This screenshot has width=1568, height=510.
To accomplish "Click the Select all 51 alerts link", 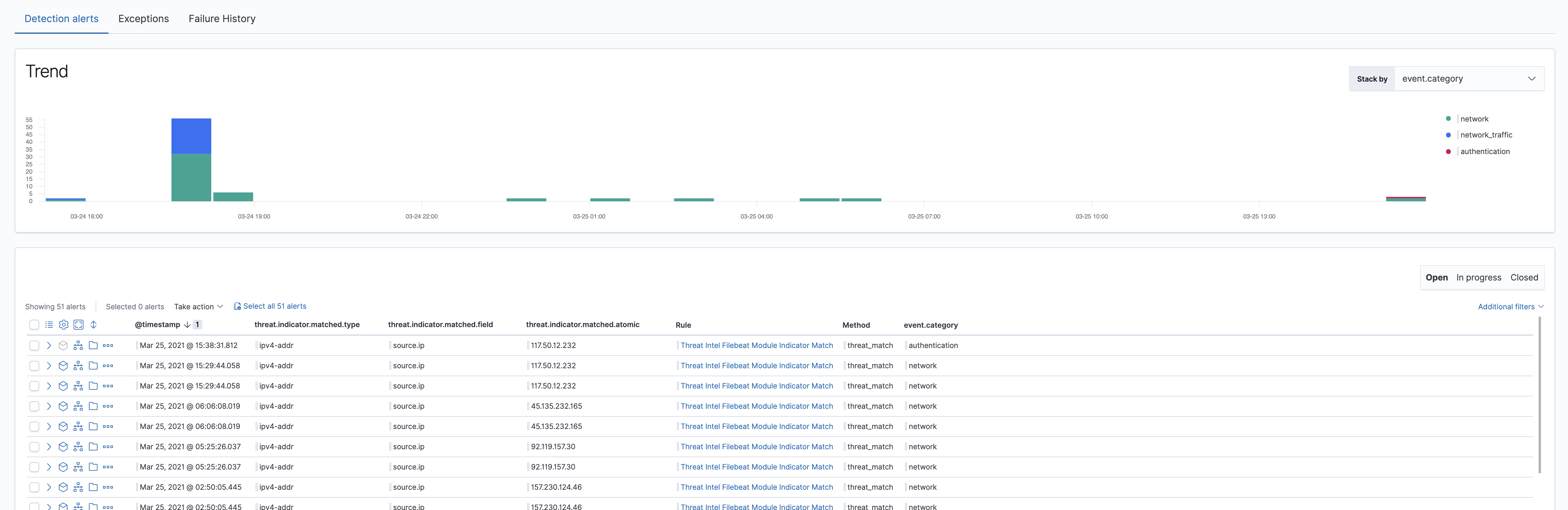I will tap(274, 306).
